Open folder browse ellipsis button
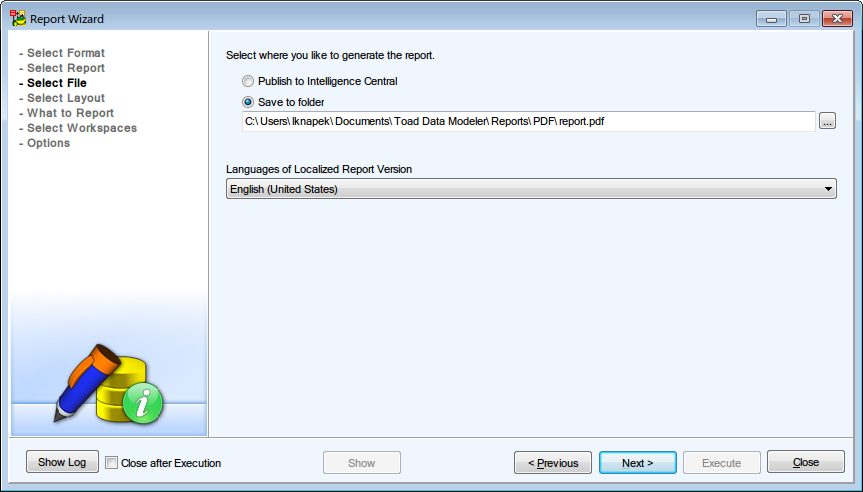The image size is (863, 492). click(x=827, y=121)
